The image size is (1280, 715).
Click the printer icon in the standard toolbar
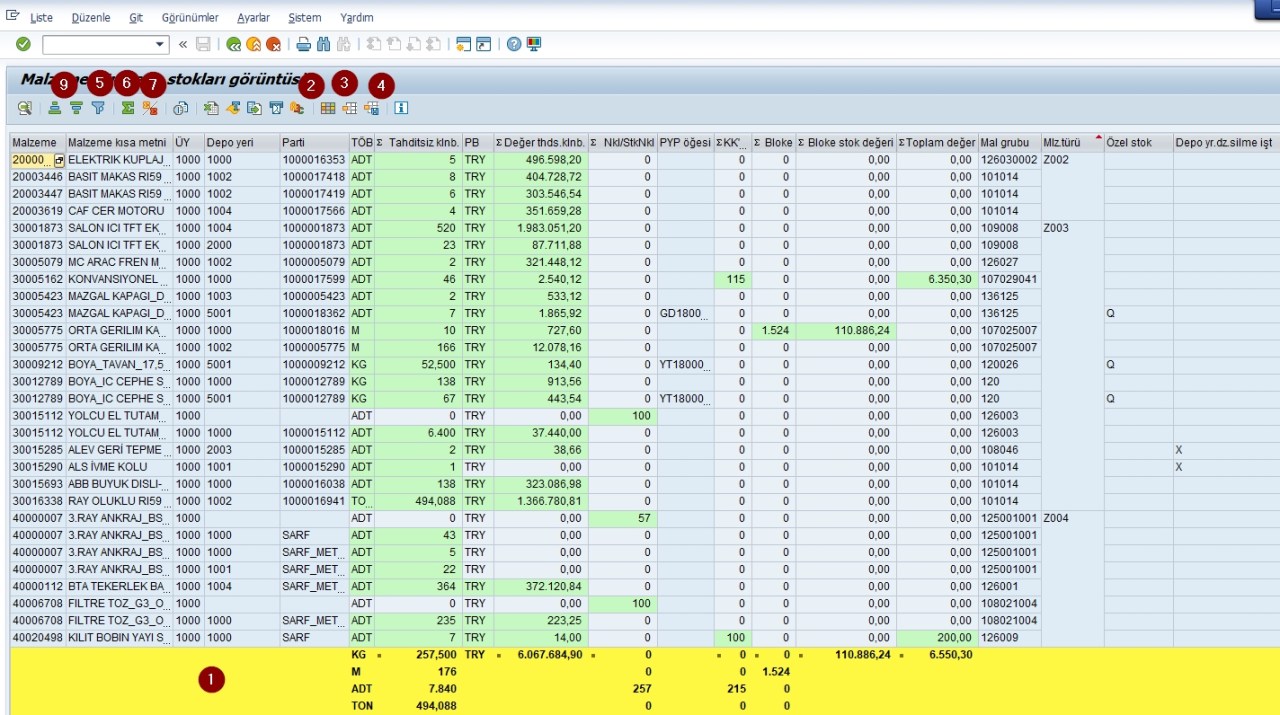(304, 44)
